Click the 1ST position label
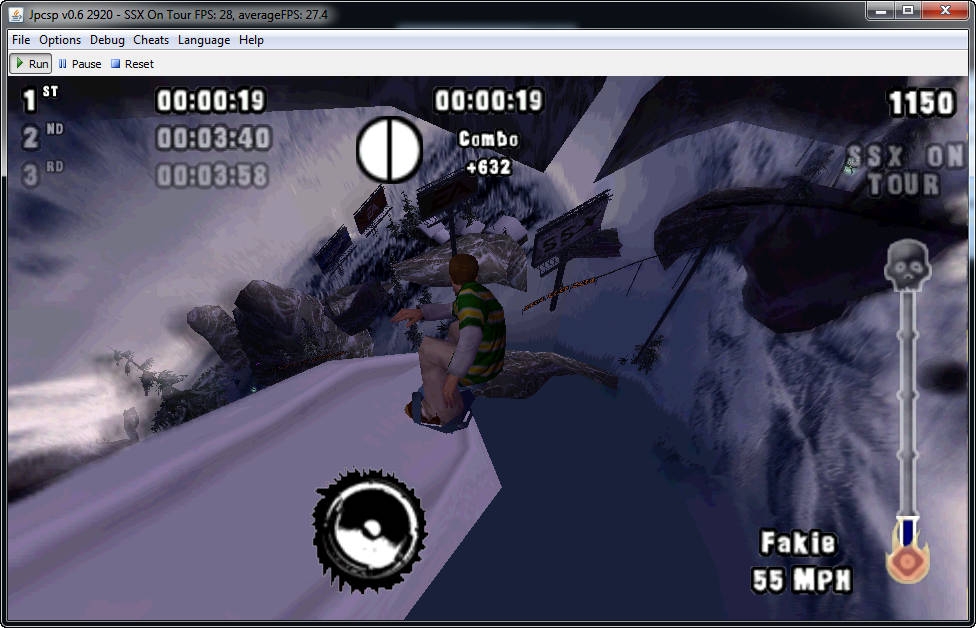976x628 pixels. pos(40,98)
